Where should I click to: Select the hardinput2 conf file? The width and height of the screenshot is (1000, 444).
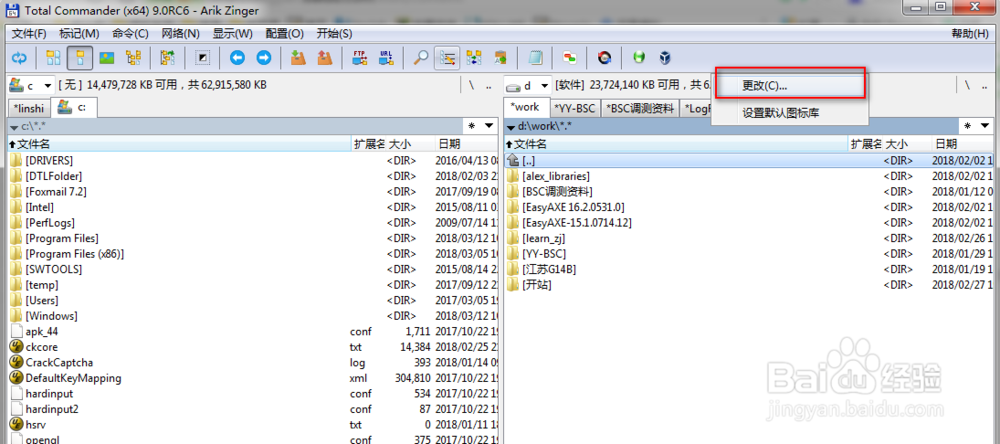tap(253, 409)
